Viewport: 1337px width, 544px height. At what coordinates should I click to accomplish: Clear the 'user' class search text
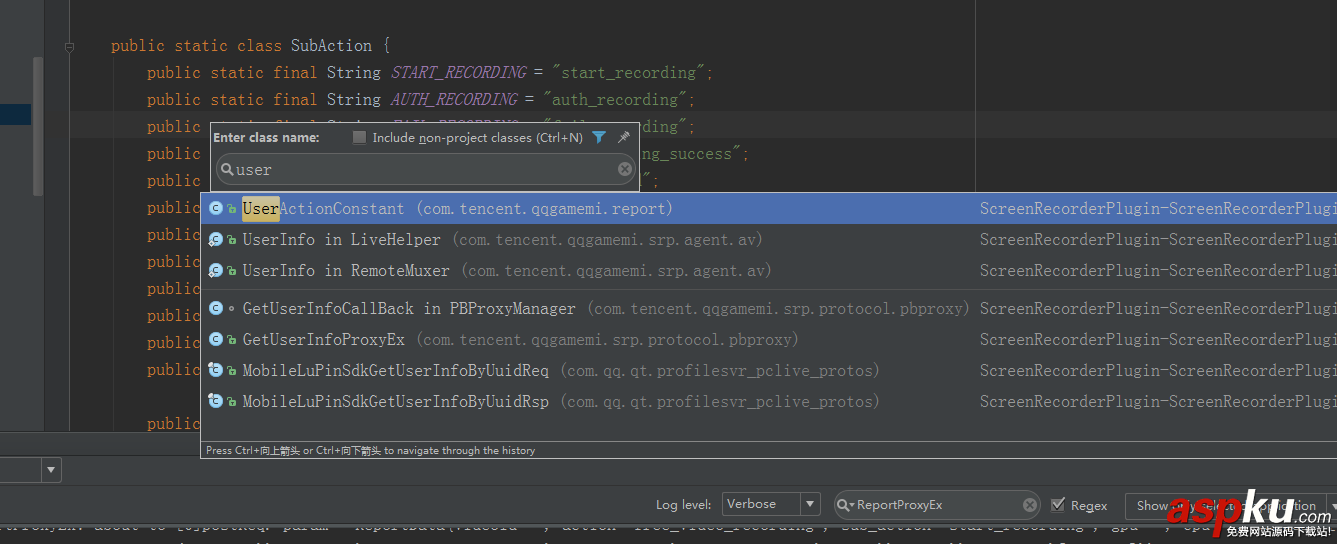tap(625, 169)
